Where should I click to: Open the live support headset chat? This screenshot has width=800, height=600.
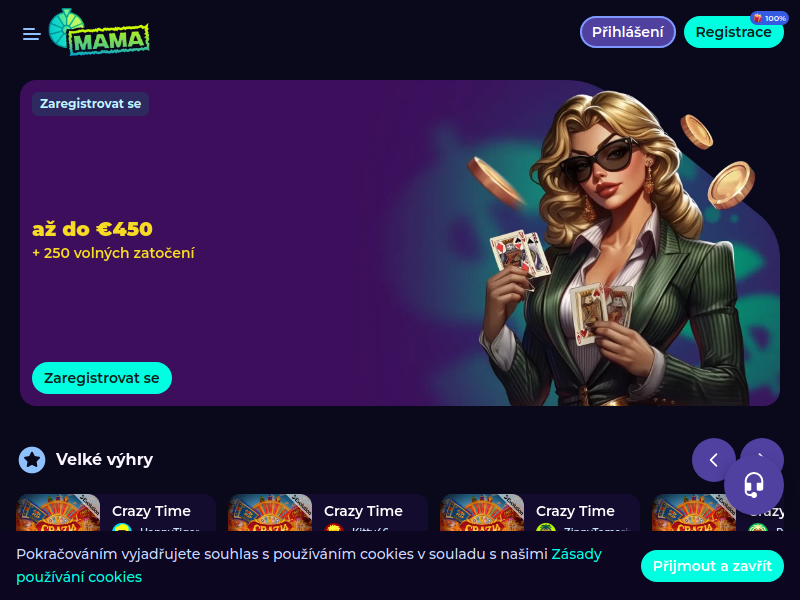[x=754, y=485]
